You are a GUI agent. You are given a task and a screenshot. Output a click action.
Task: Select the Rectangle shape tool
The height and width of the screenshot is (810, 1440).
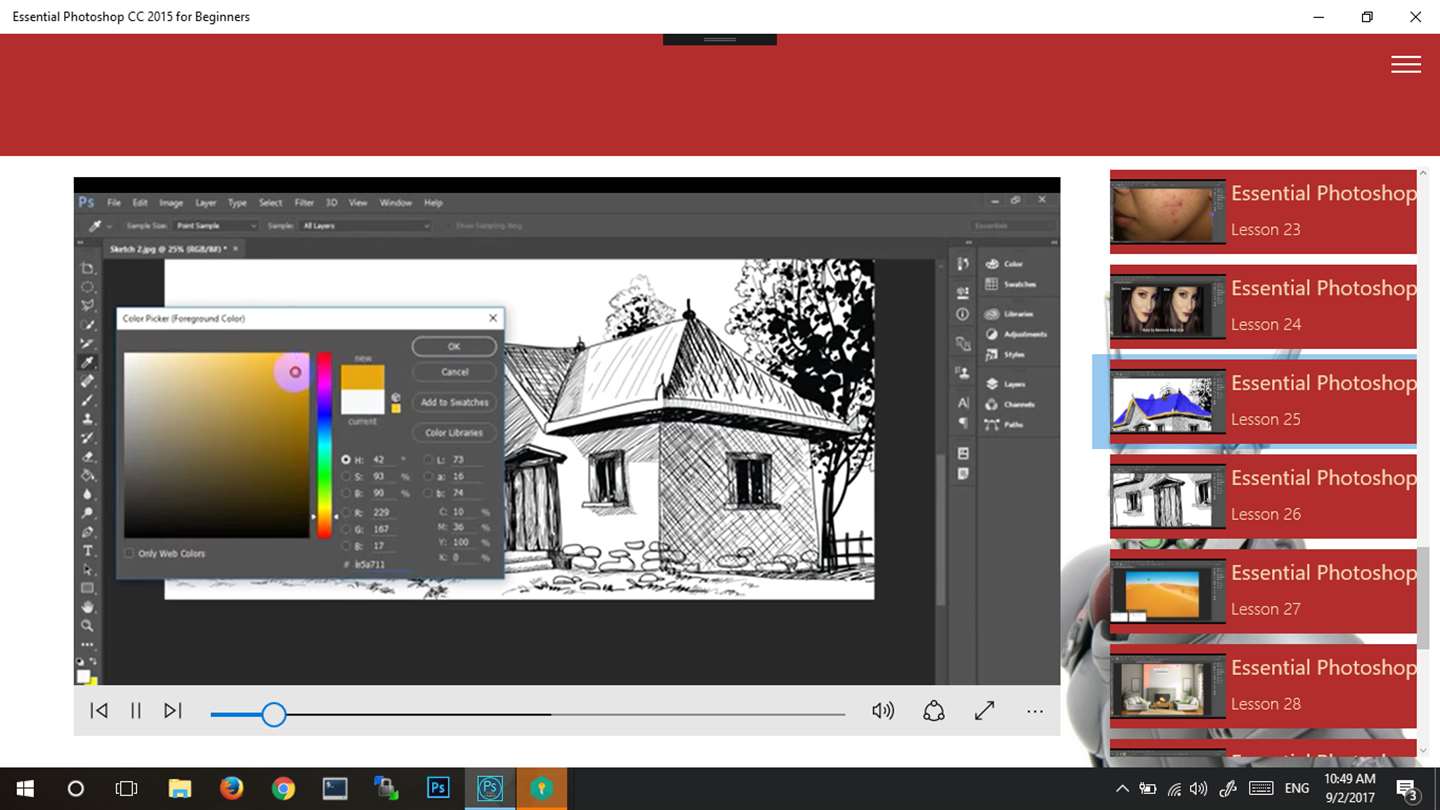click(88, 588)
